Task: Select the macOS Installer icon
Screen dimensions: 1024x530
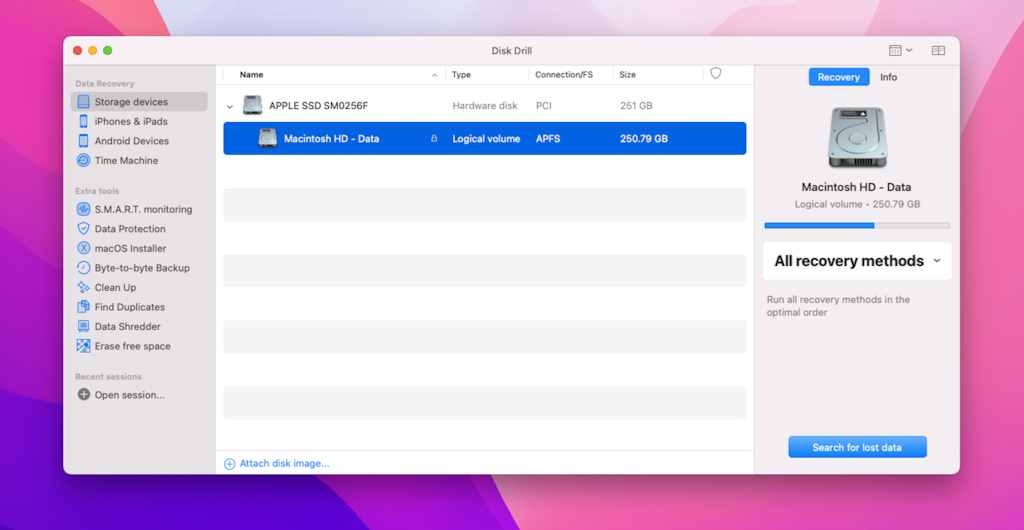Action: click(x=84, y=248)
